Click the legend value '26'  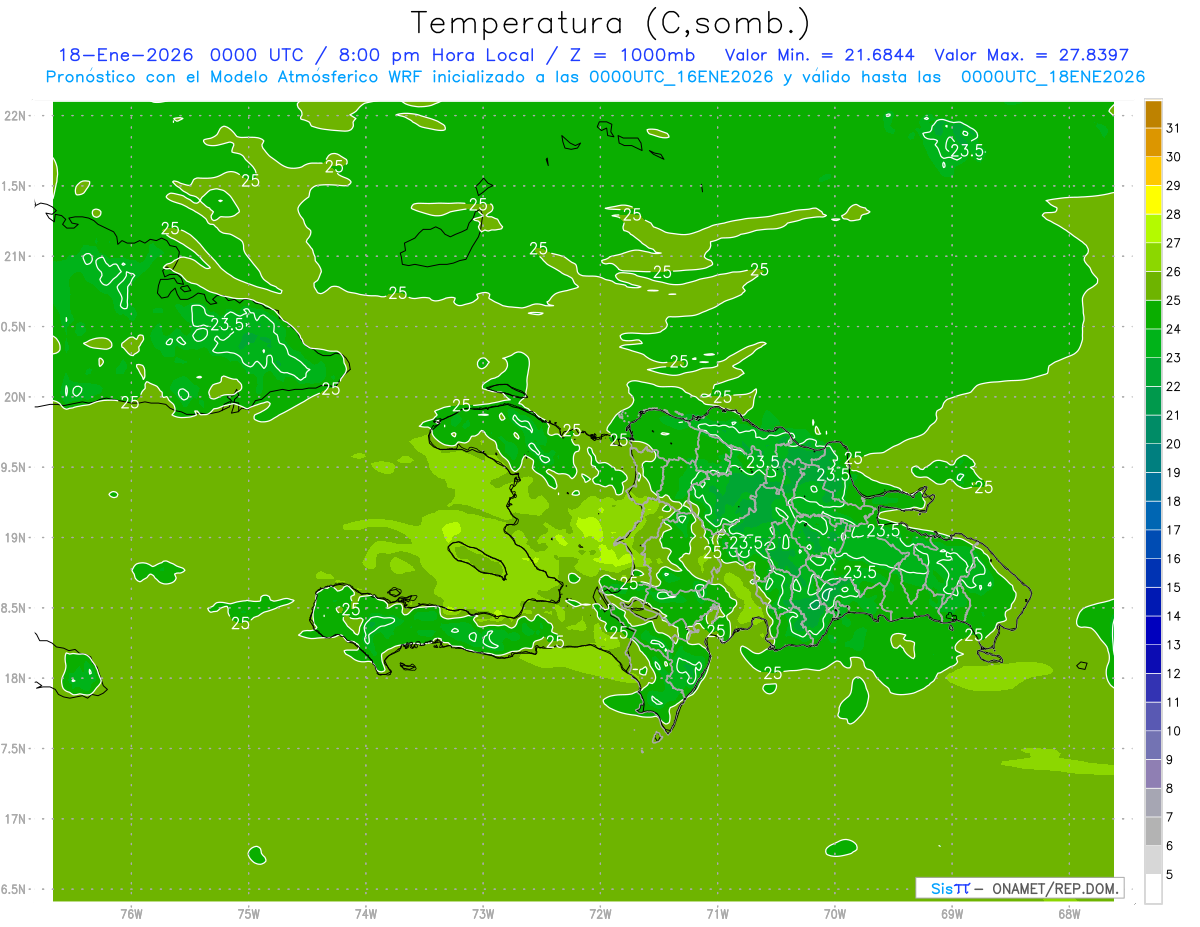[1174, 272]
